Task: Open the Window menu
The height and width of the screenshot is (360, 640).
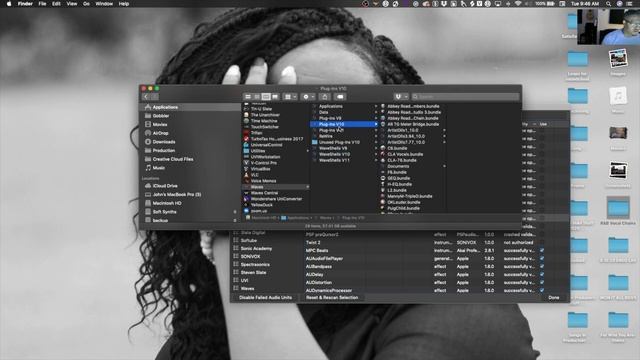Action: (x=104, y=4)
